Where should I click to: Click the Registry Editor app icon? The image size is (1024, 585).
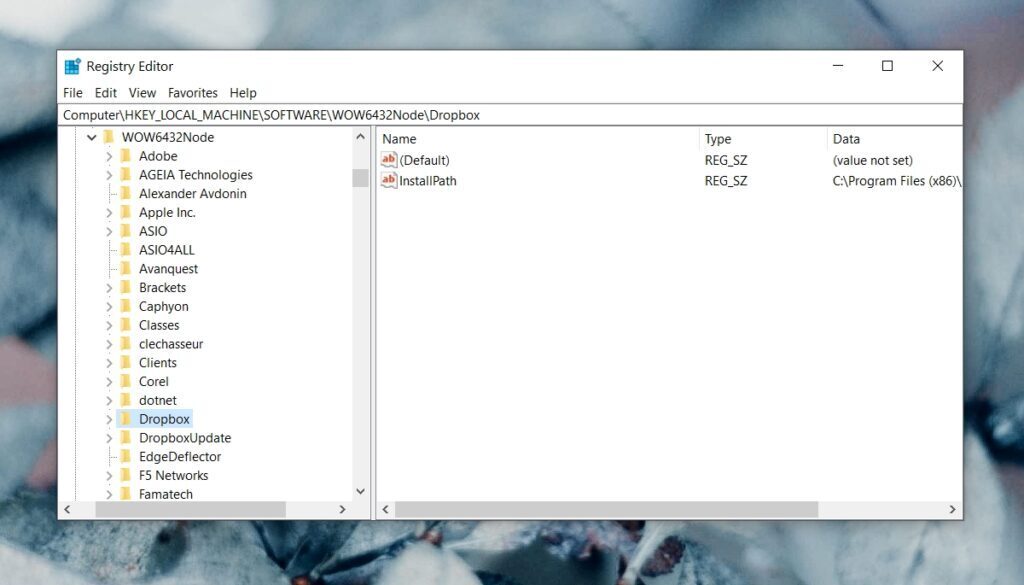pyautogui.click(x=72, y=65)
